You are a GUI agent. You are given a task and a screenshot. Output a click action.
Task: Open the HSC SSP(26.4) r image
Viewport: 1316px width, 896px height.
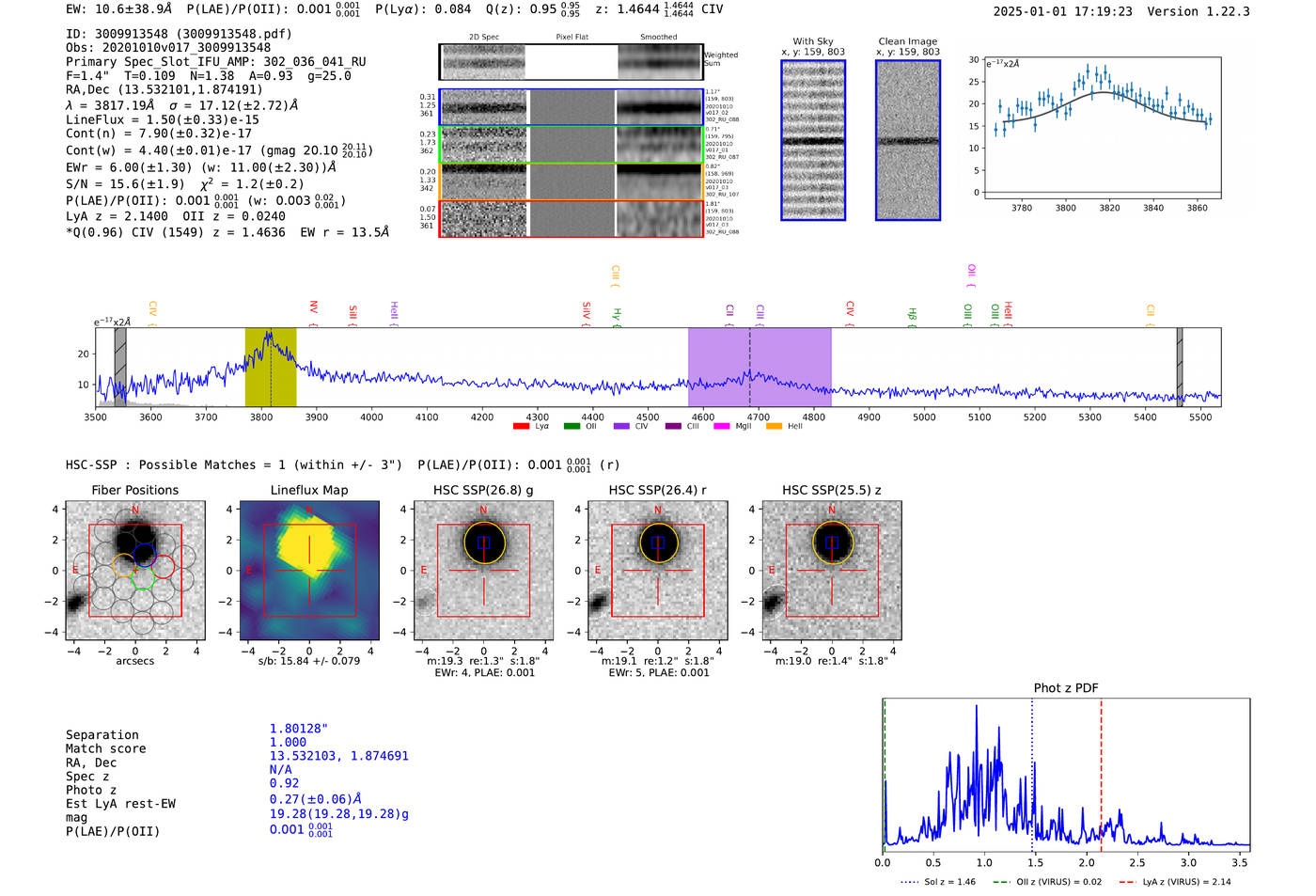[658, 571]
